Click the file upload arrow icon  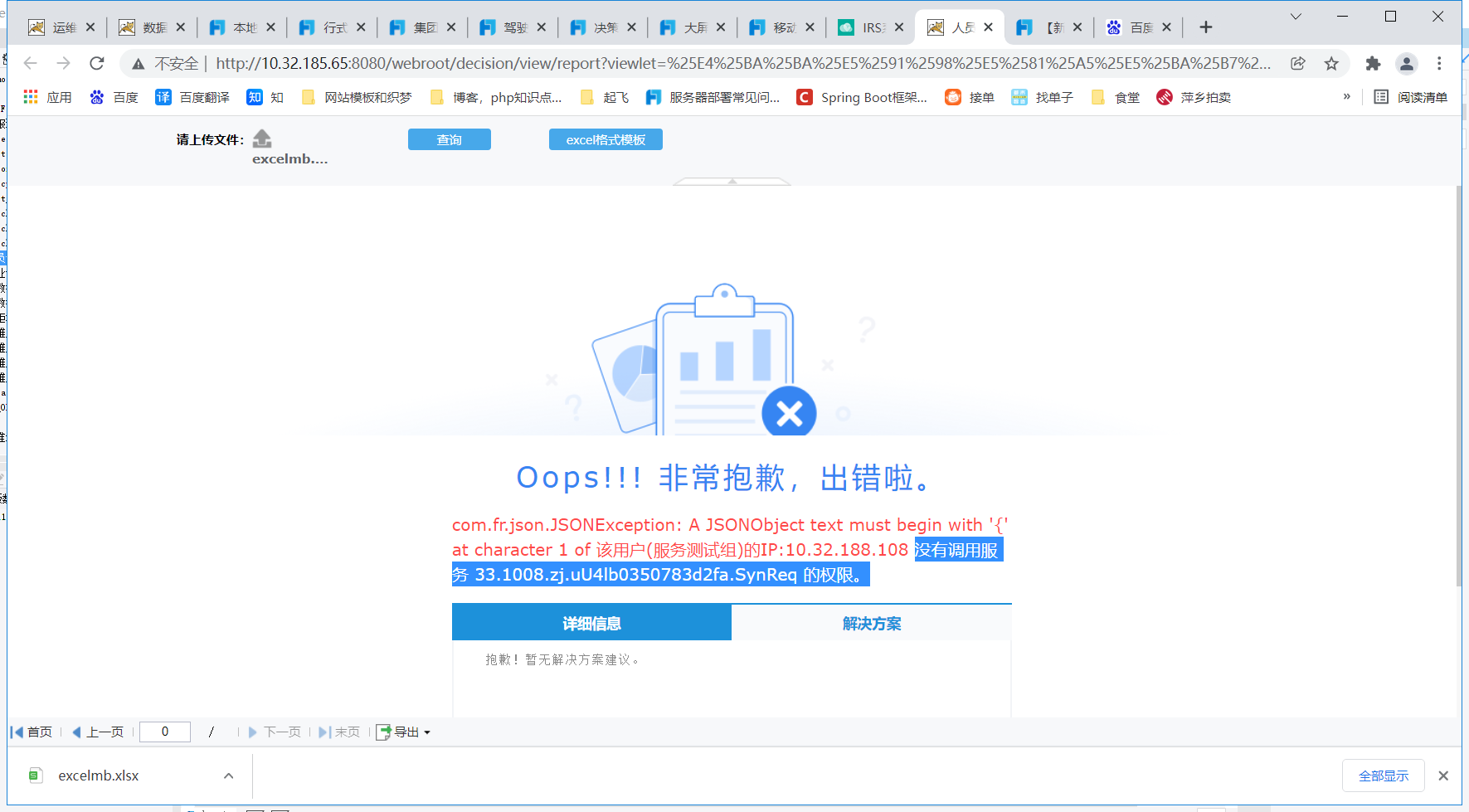[262, 139]
